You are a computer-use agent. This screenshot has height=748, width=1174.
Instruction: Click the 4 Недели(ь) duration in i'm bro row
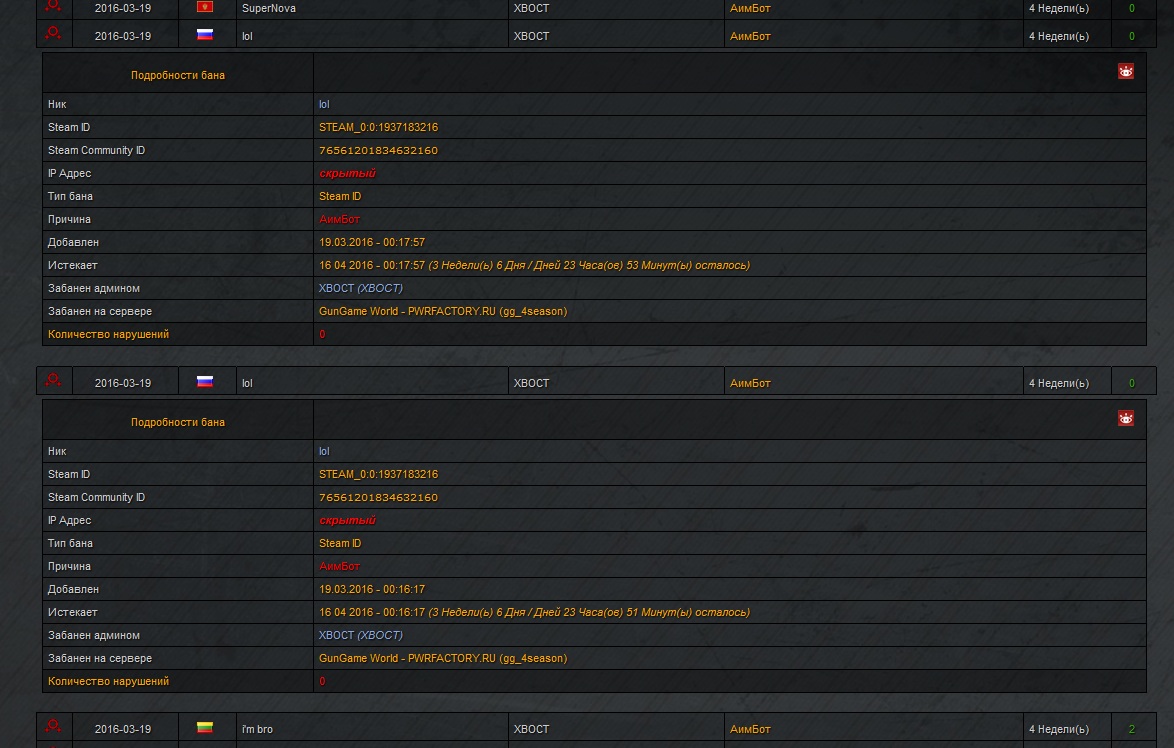[1058, 730]
